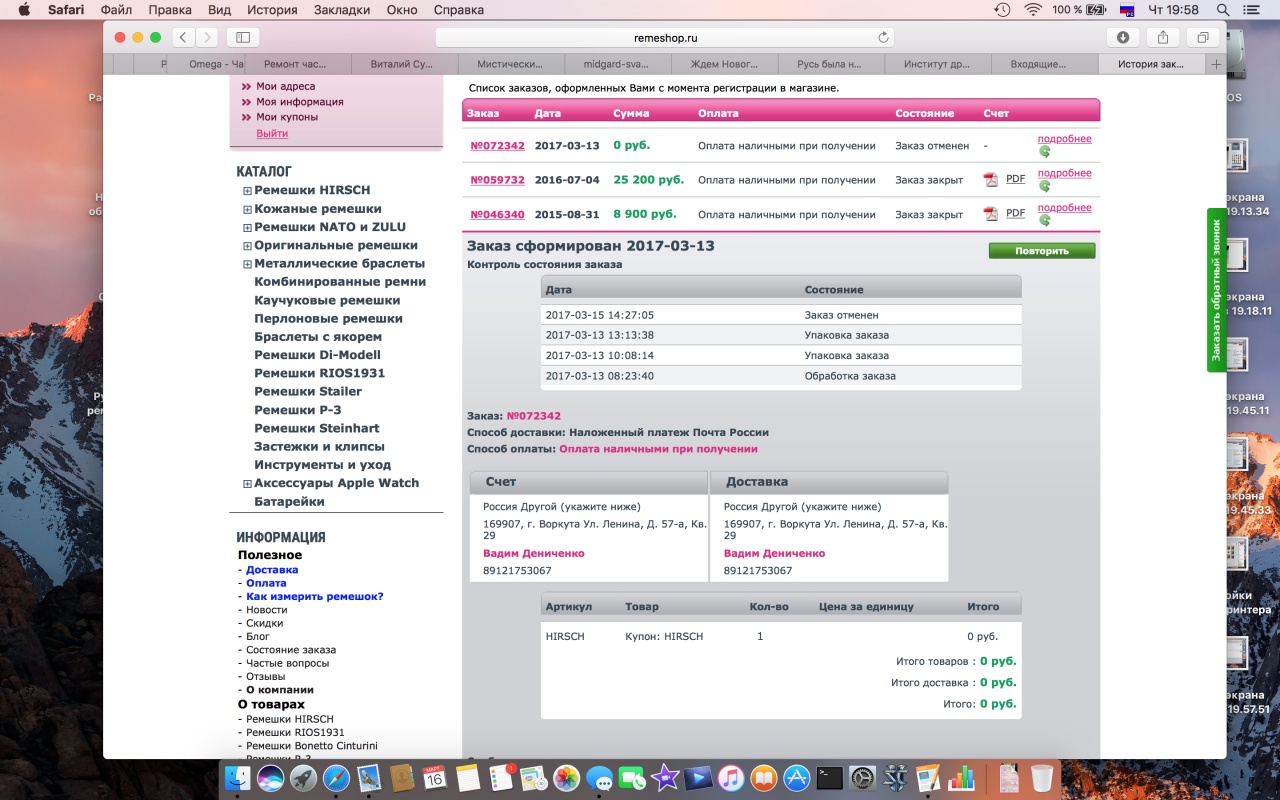Launch App Store from the Dock
The image size is (1280, 800).
[796, 777]
